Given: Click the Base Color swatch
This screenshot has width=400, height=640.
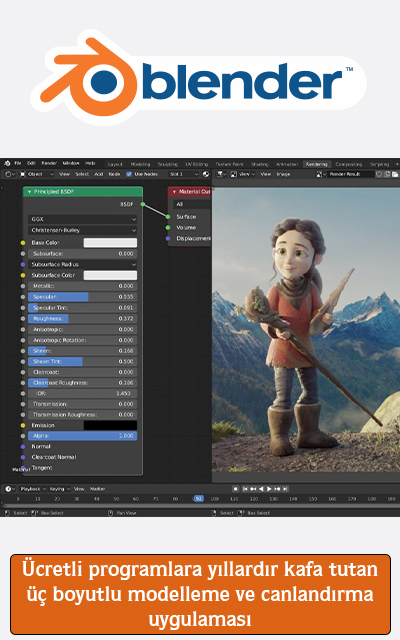Looking at the screenshot, I should (110, 243).
